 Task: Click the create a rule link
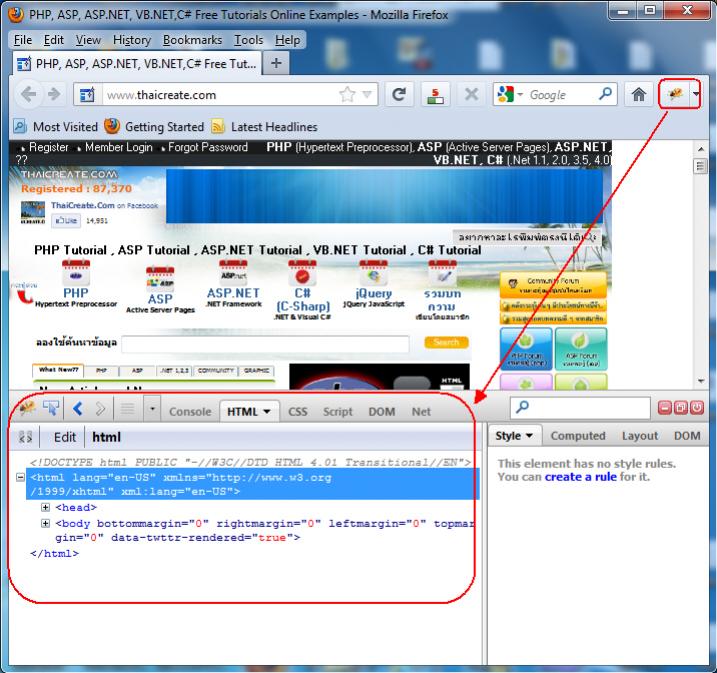tap(581, 477)
